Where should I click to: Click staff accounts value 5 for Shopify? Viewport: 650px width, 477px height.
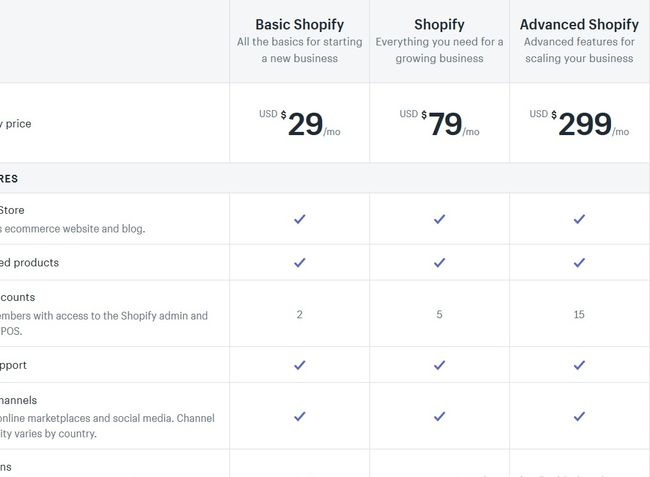(x=439, y=314)
